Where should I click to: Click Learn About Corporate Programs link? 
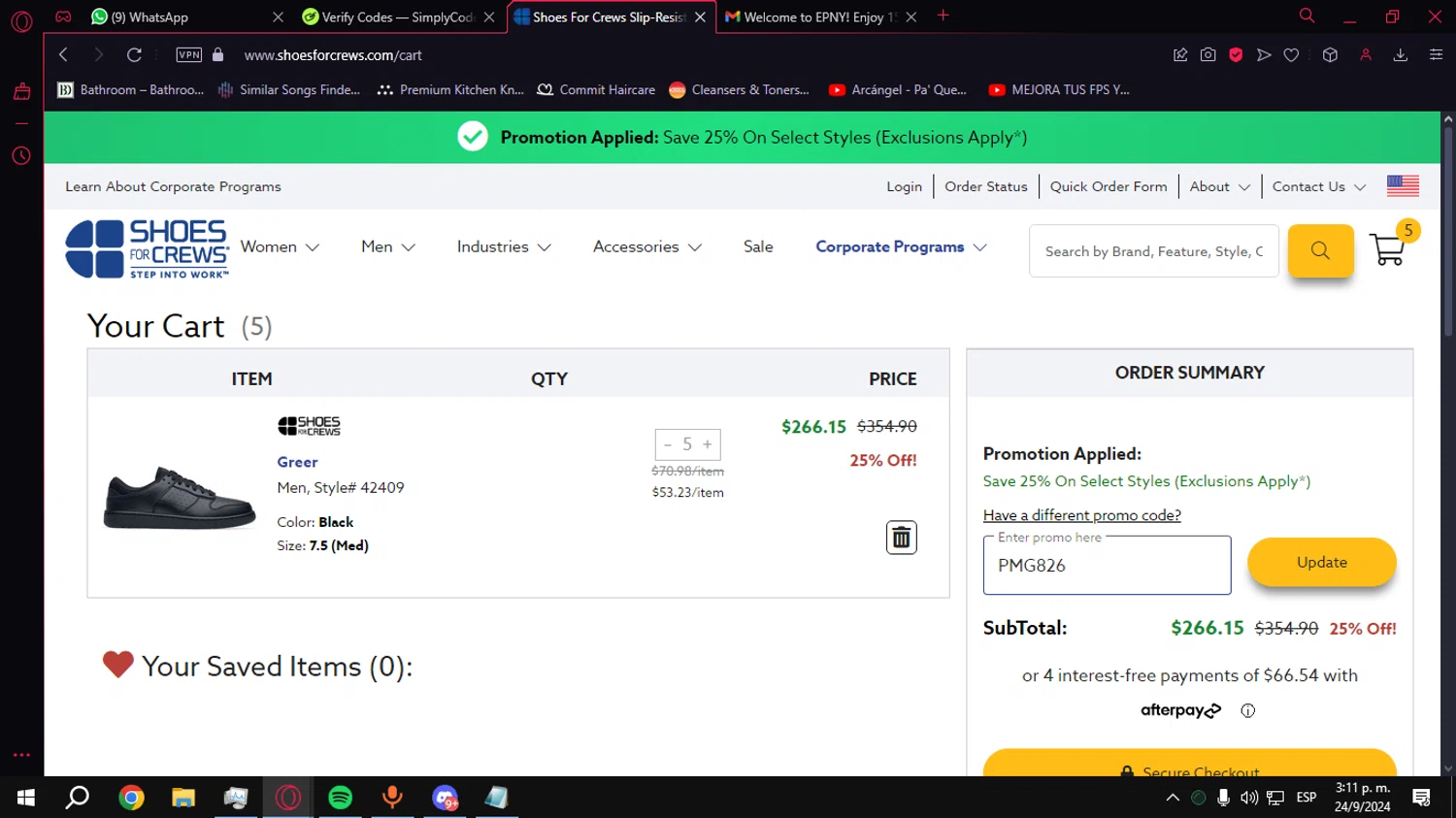point(173,186)
